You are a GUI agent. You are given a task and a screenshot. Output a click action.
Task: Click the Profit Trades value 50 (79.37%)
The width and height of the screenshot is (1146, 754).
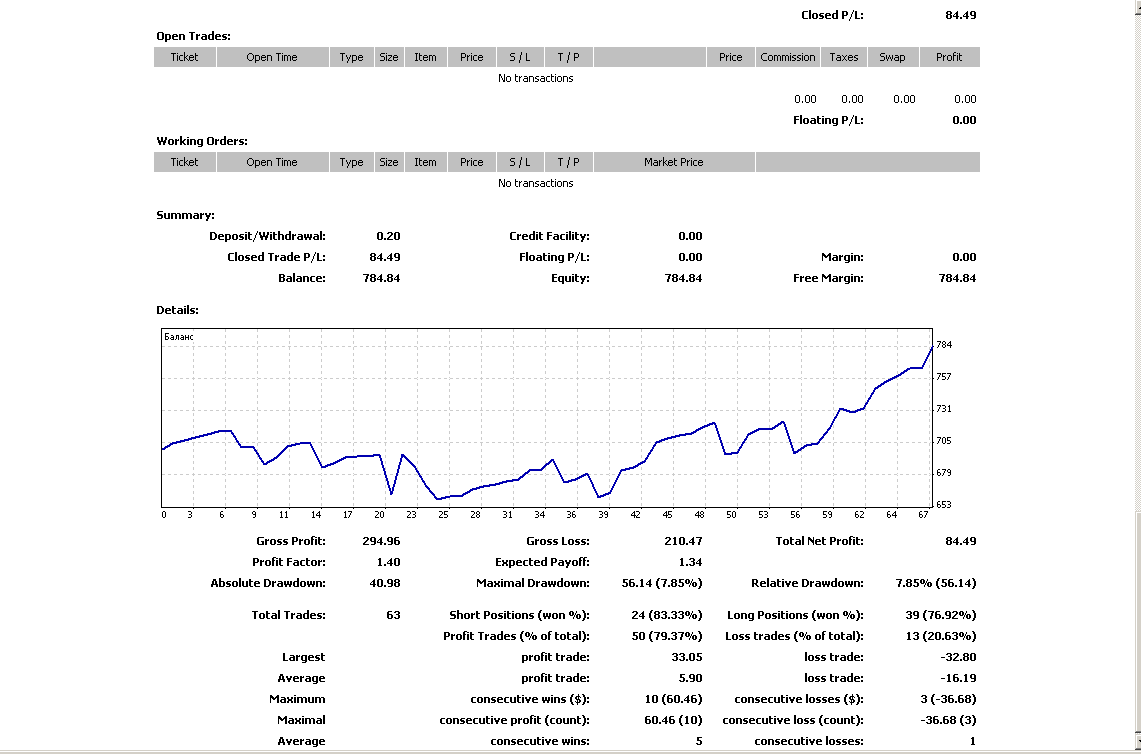667,636
